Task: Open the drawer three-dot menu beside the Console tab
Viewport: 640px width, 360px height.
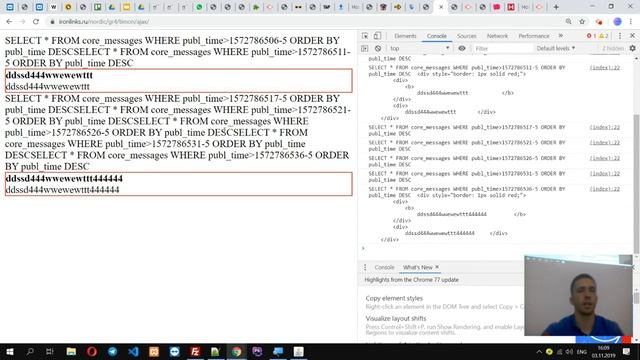Action: [x=365, y=267]
